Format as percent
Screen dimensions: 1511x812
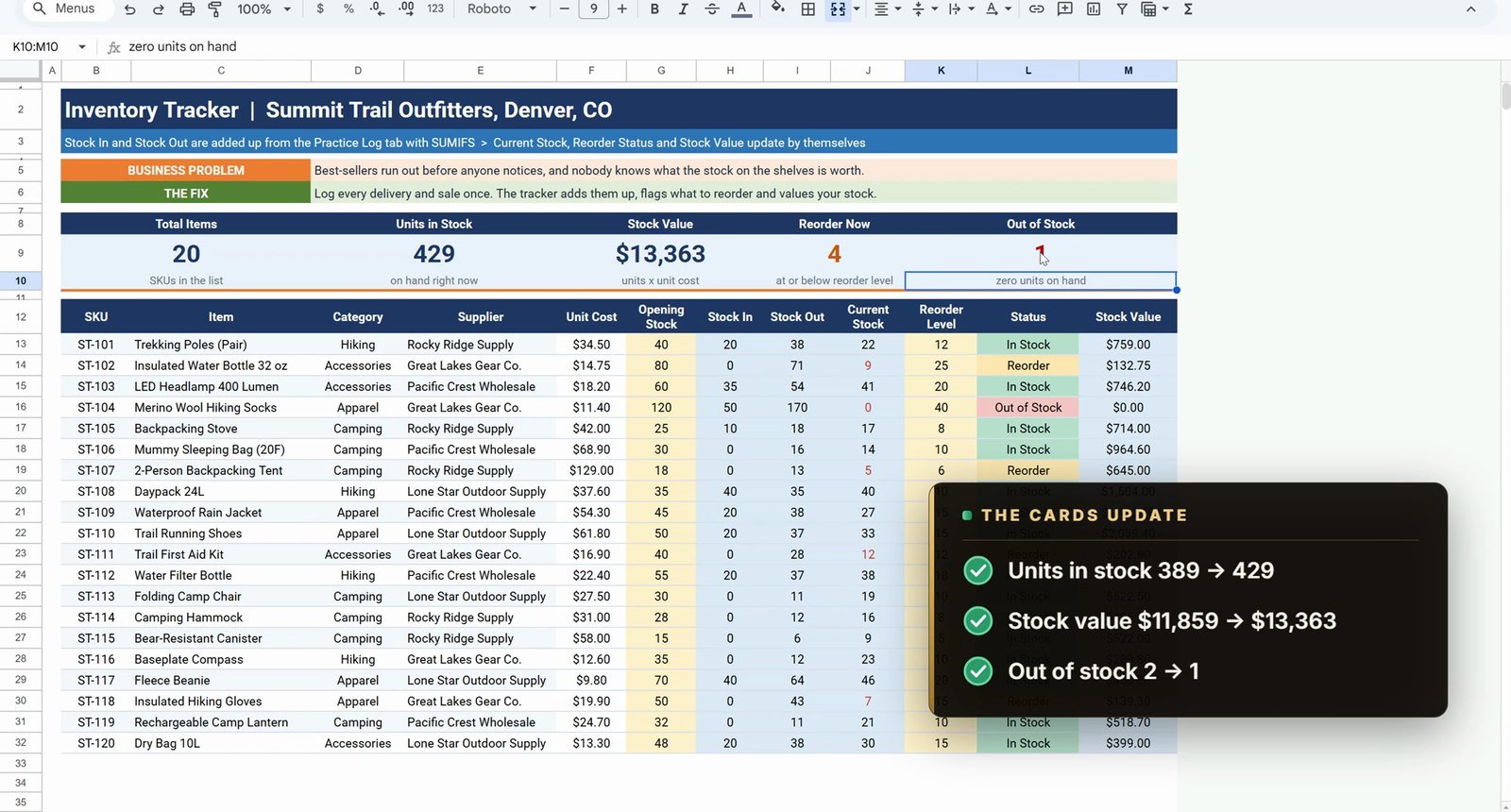click(x=348, y=8)
